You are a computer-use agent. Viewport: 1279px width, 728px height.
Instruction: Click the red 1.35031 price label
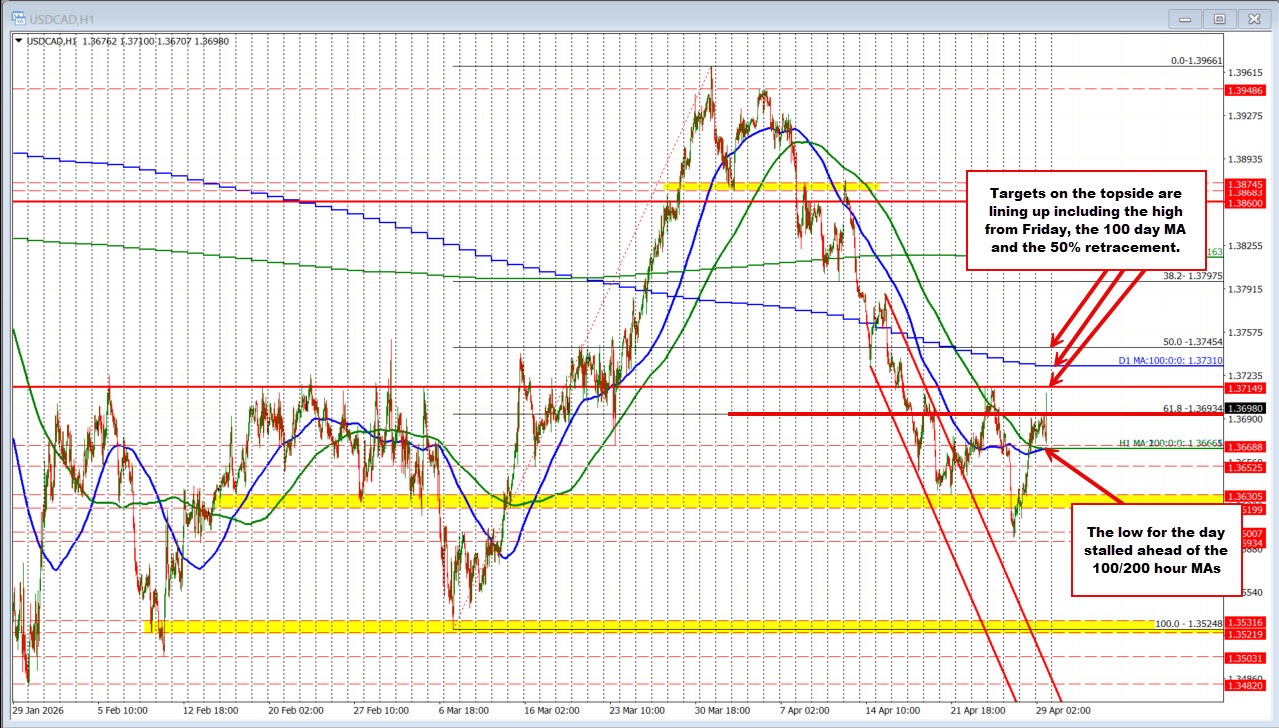1243,660
